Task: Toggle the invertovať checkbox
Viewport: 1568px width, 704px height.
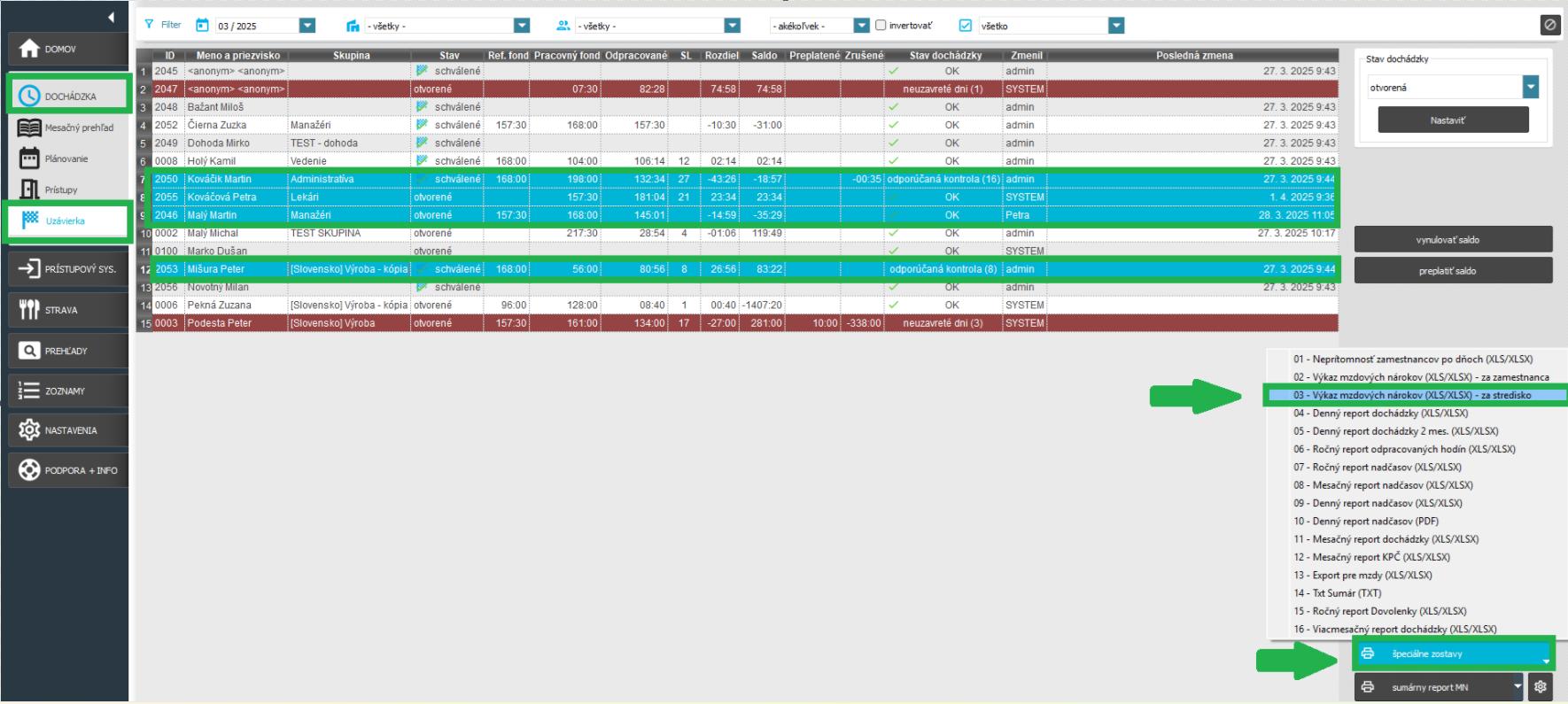Action: tap(881, 26)
